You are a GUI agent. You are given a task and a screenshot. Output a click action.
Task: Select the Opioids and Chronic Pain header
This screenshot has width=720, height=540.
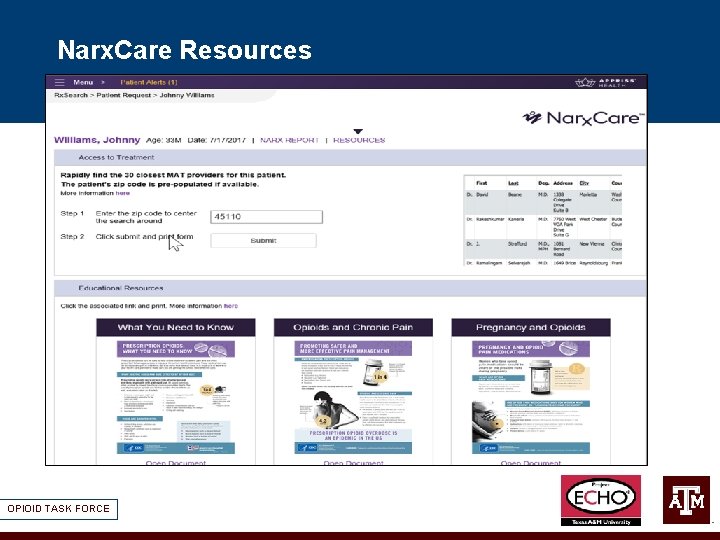click(353, 327)
